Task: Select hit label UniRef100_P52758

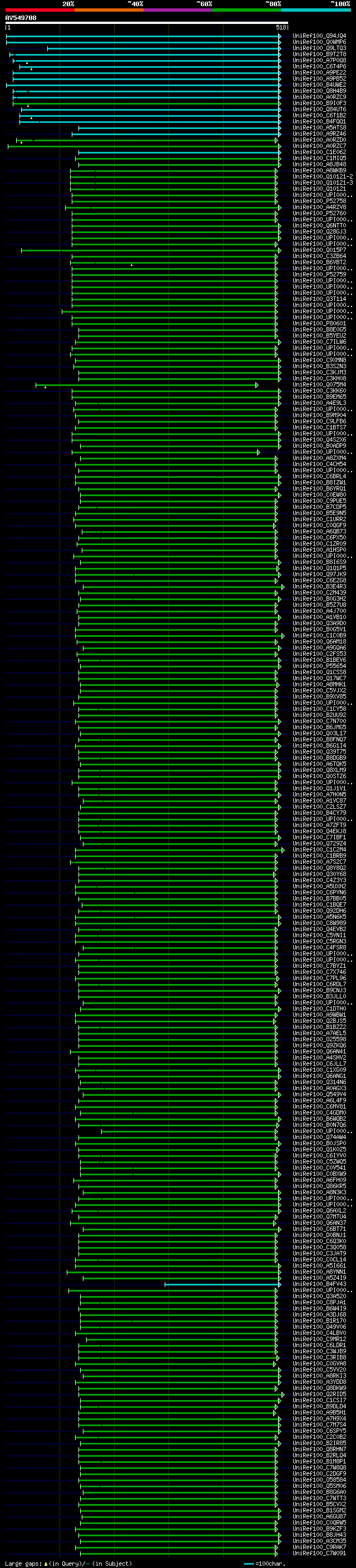Action: pos(319,201)
